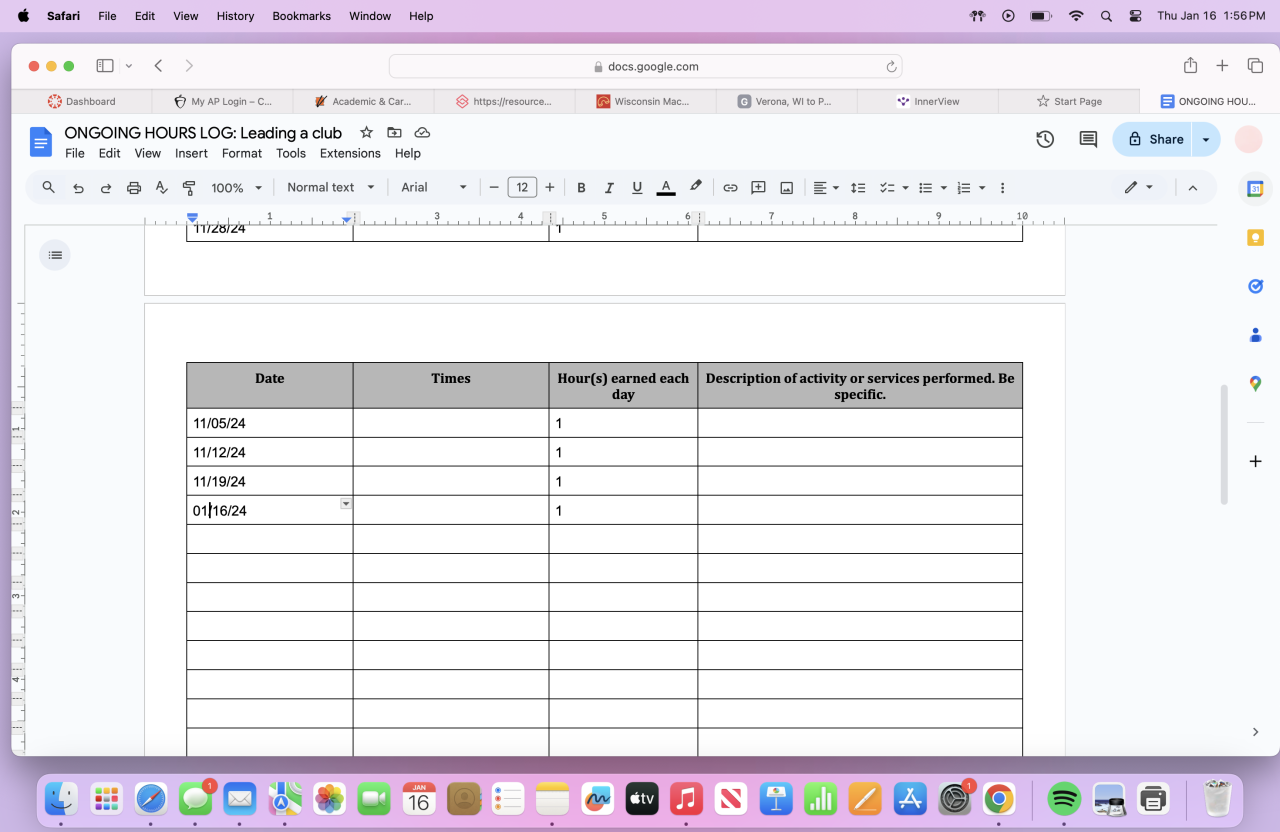
Task: Increase font size with plus button
Action: tap(550, 188)
